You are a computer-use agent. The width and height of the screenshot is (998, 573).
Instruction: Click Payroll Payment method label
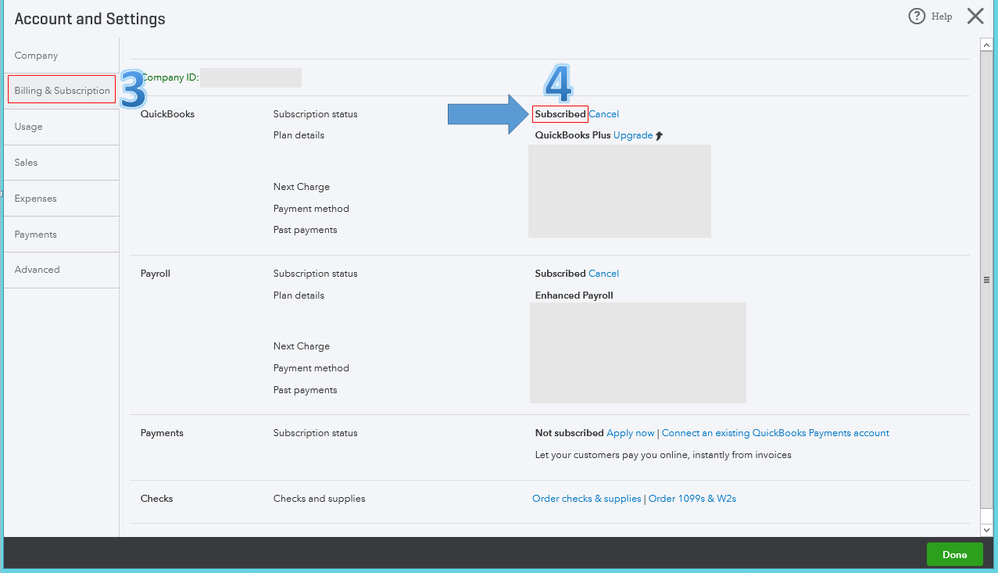coord(311,368)
